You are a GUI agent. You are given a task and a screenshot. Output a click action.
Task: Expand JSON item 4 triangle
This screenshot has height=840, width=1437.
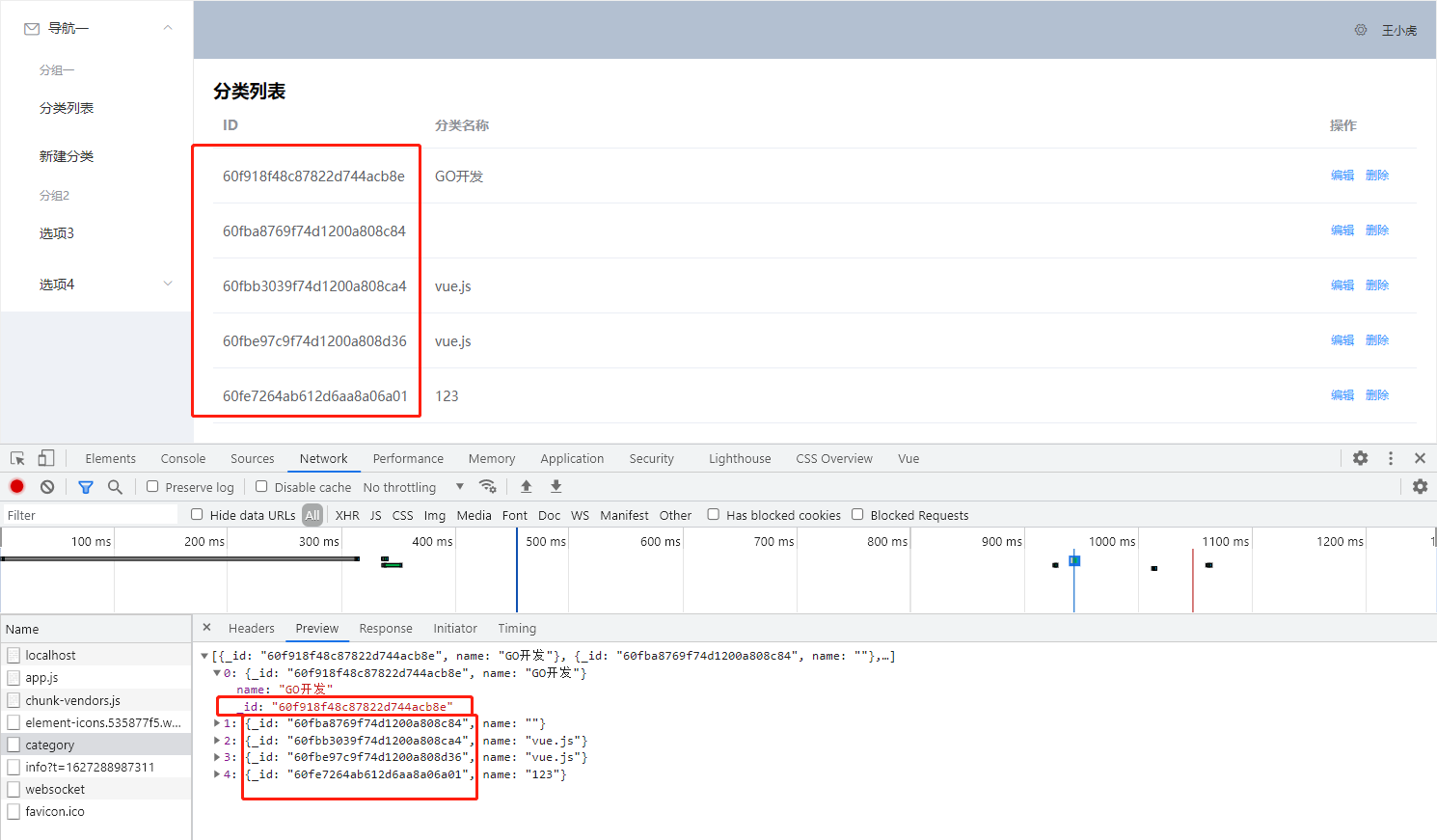click(x=217, y=774)
